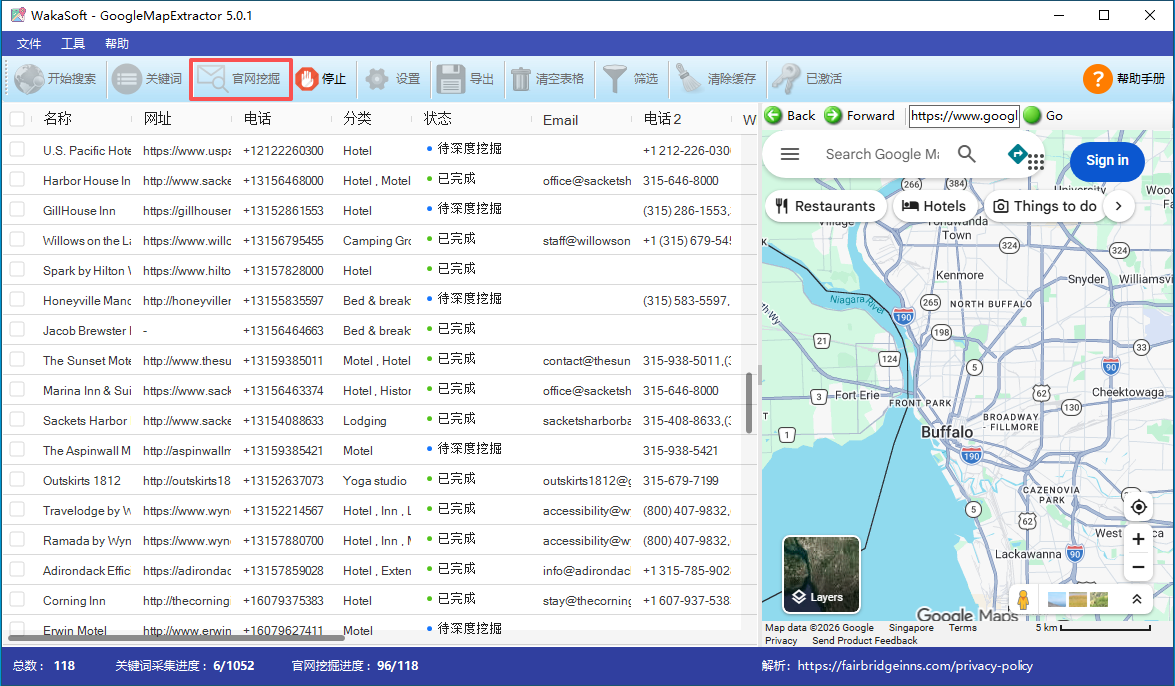Expand the map imagery strip chevron
This screenshot has height=686, width=1175.
[x=1137, y=599]
